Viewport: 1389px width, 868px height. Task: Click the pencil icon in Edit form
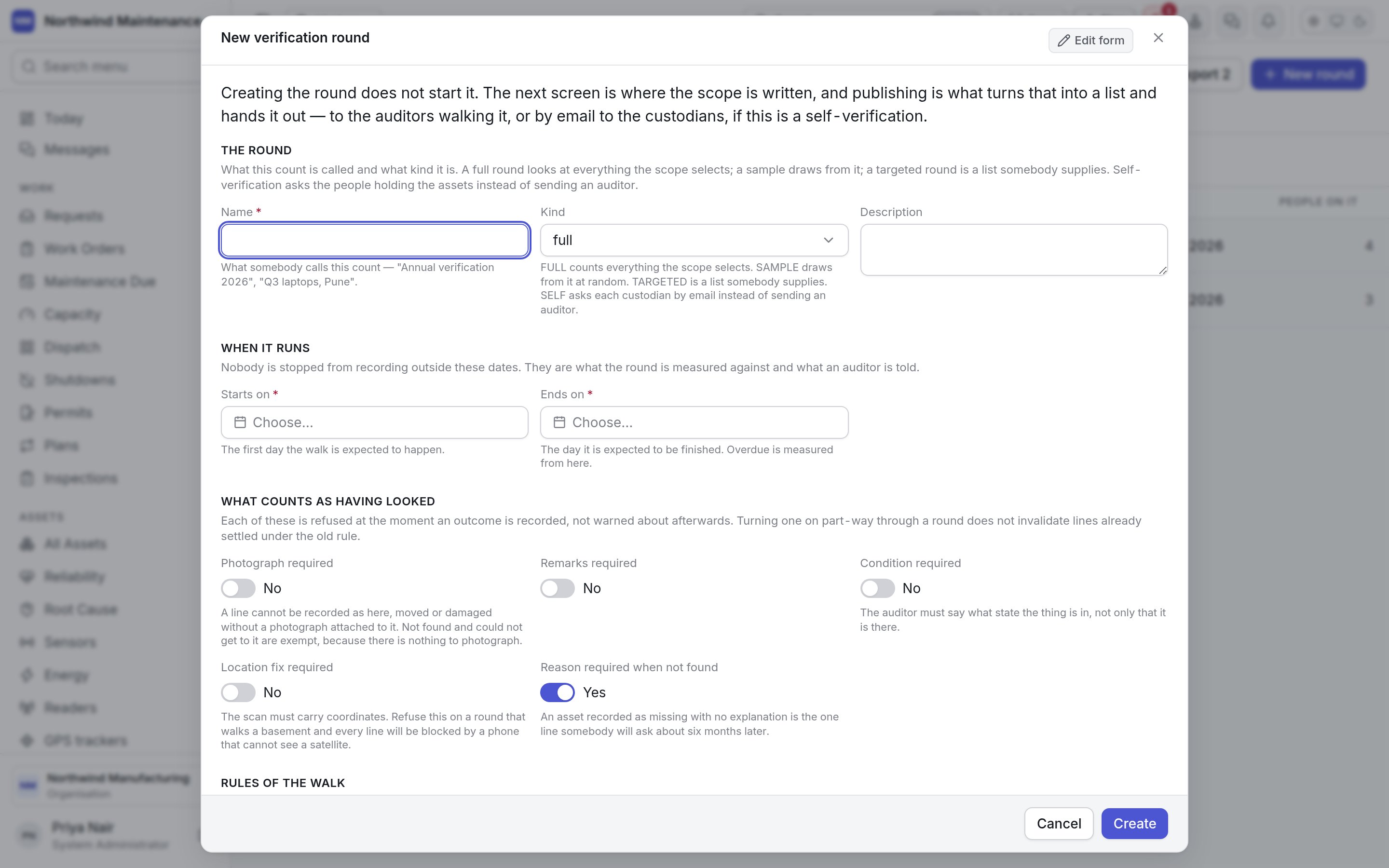(x=1063, y=40)
